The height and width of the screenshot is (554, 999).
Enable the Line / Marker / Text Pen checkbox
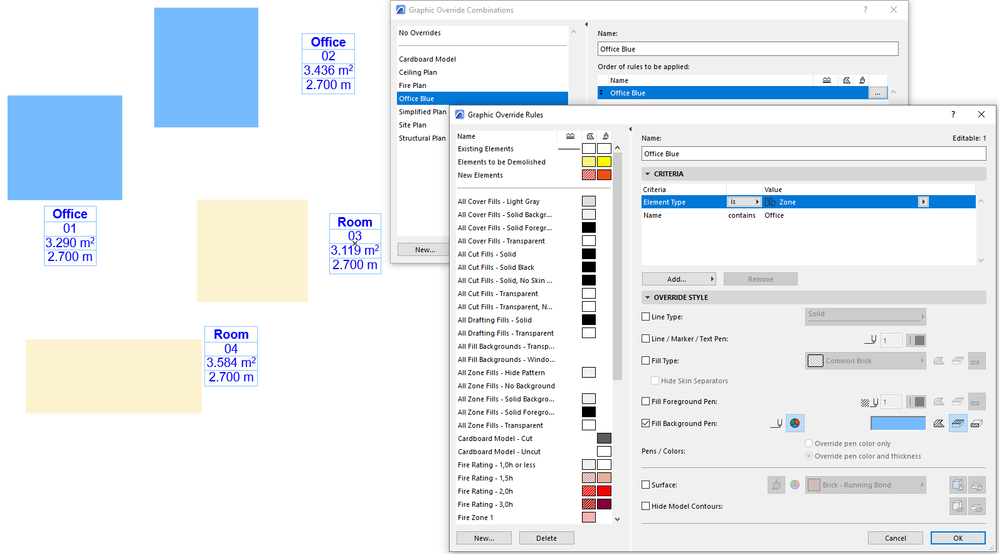click(645, 339)
